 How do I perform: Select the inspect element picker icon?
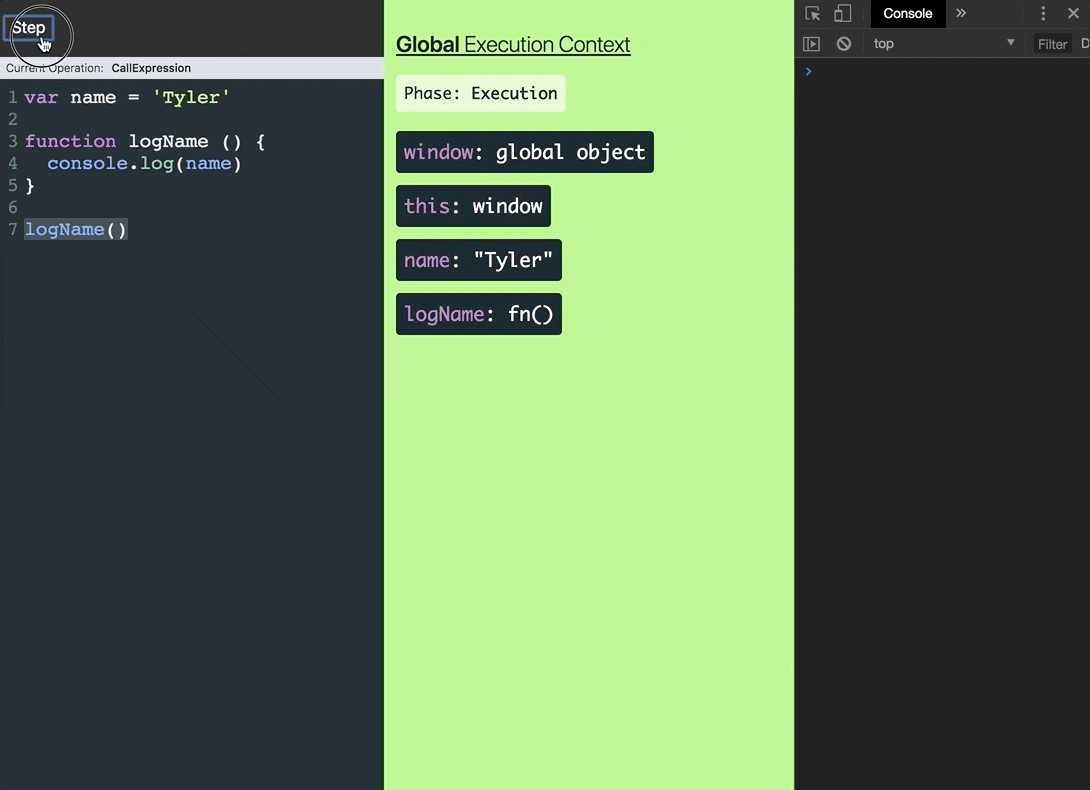(x=812, y=13)
